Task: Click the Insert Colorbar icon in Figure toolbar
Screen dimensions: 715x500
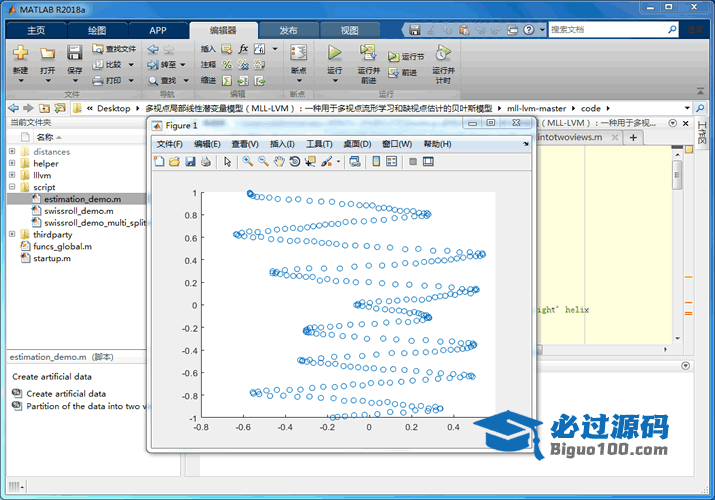Action: click(x=376, y=161)
